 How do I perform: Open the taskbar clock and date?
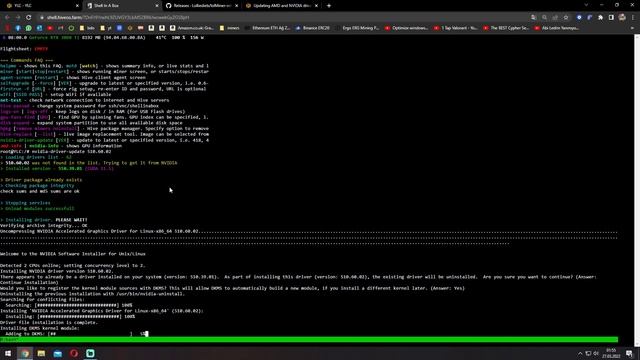(611, 353)
